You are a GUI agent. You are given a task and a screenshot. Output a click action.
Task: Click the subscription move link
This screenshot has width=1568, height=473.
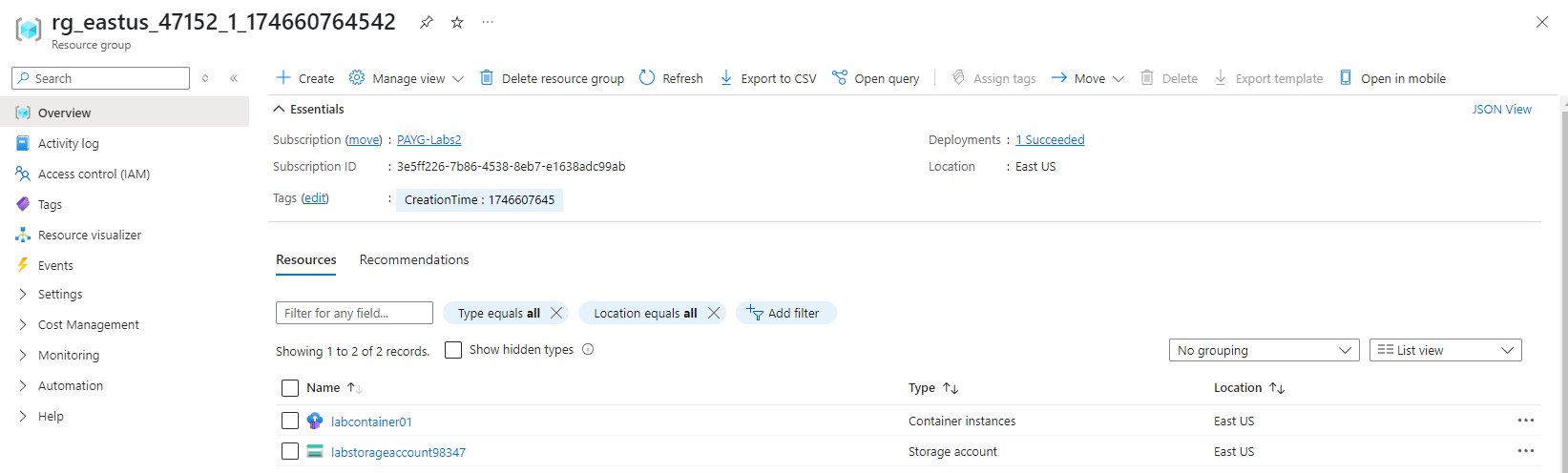tap(363, 139)
